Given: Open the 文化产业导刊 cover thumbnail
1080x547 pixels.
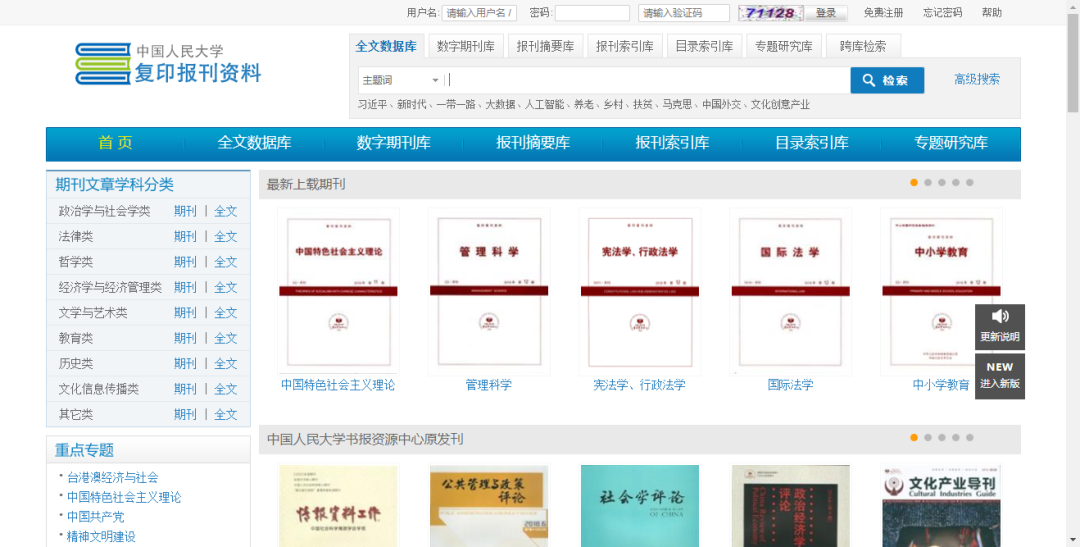Looking at the screenshot, I should [941, 506].
